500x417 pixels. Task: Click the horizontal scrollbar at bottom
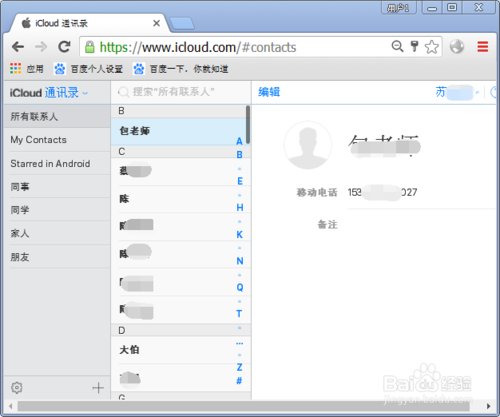(243, 406)
